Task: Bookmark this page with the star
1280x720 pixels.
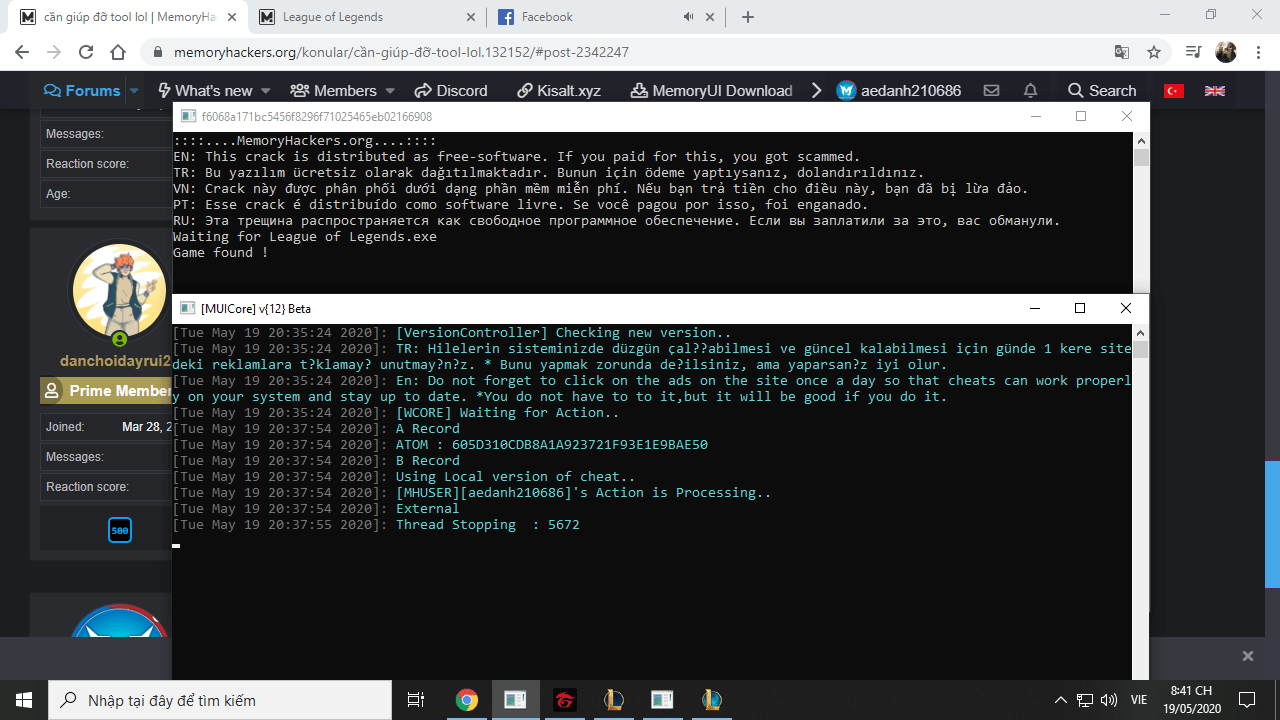Action: 1154,52
